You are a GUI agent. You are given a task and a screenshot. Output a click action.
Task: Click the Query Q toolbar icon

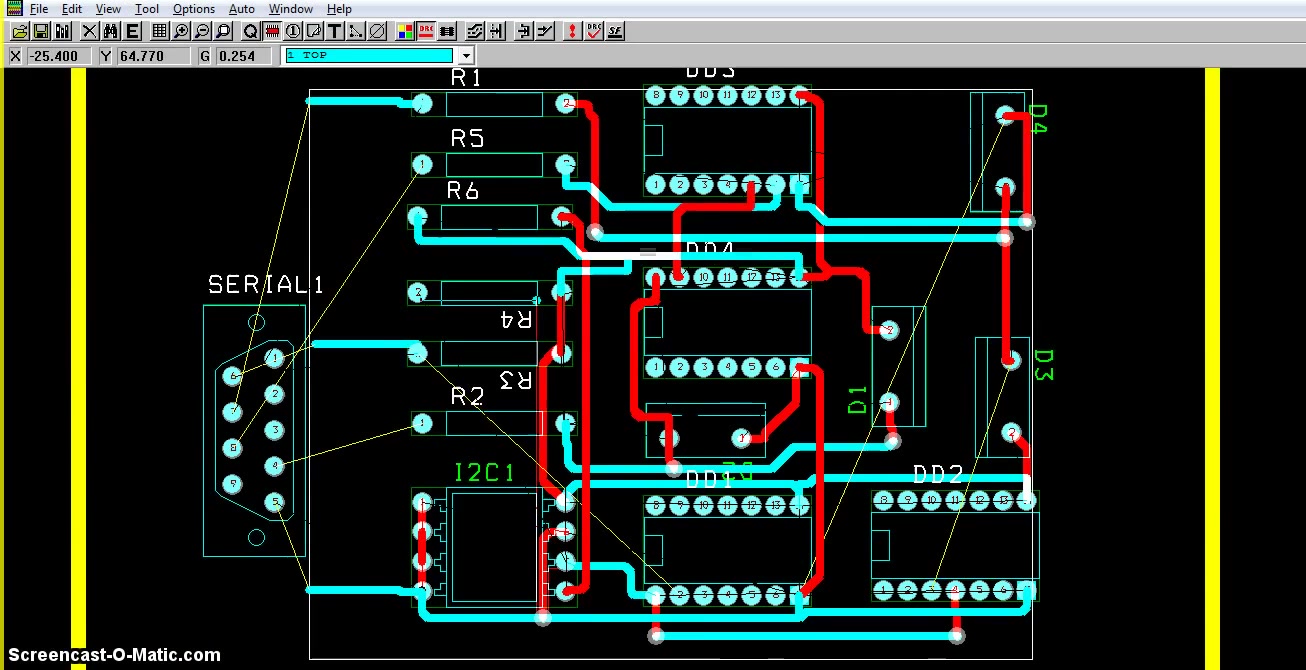tap(250, 31)
